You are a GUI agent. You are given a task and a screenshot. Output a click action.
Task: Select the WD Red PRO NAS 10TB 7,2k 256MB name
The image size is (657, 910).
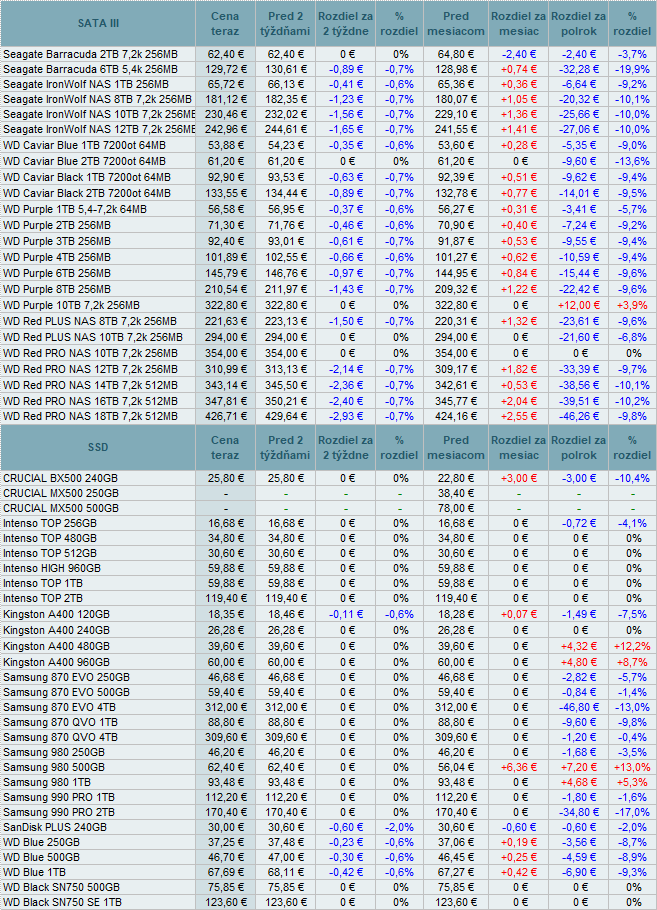91,353
